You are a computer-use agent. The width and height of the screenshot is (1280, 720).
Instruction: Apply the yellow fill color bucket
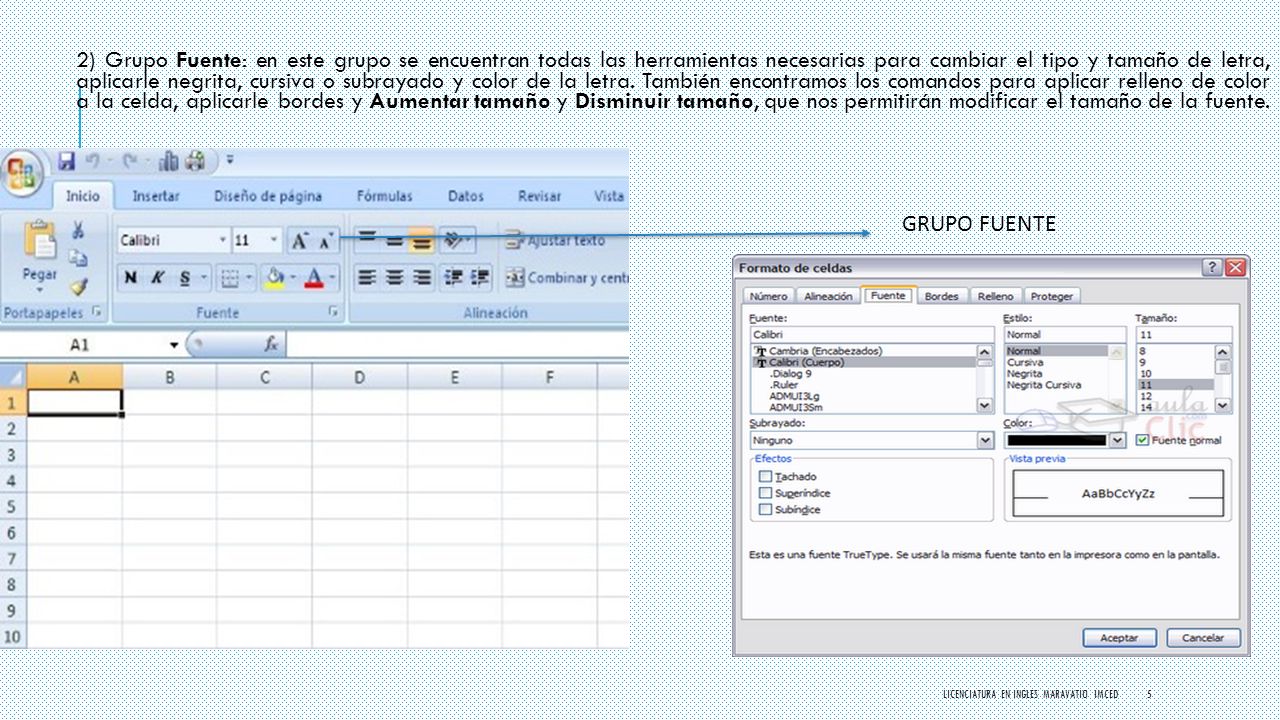pyautogui.click(x=273, y=277)
